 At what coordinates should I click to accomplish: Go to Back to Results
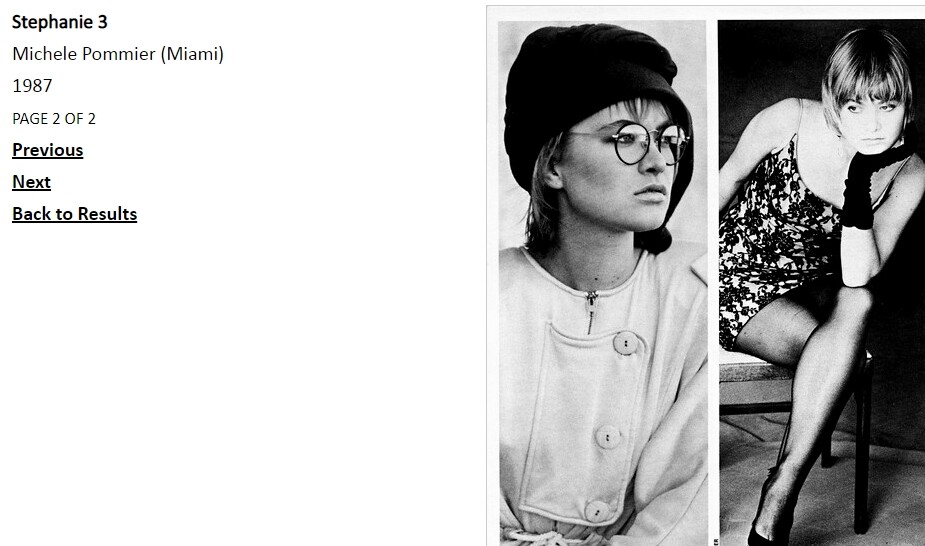[x=74, y=214]
